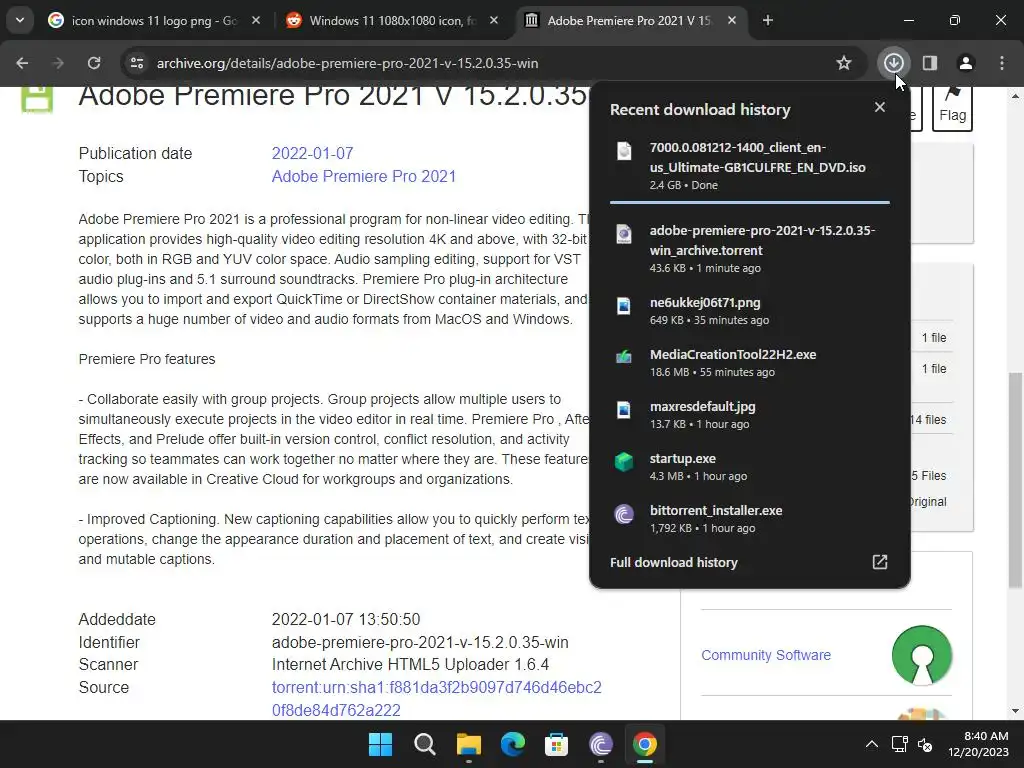Screen dimensions: 1024x768
Task: Toggle the Chrome side panel icon
Action: pyautogui.click(x=929, y=63)
